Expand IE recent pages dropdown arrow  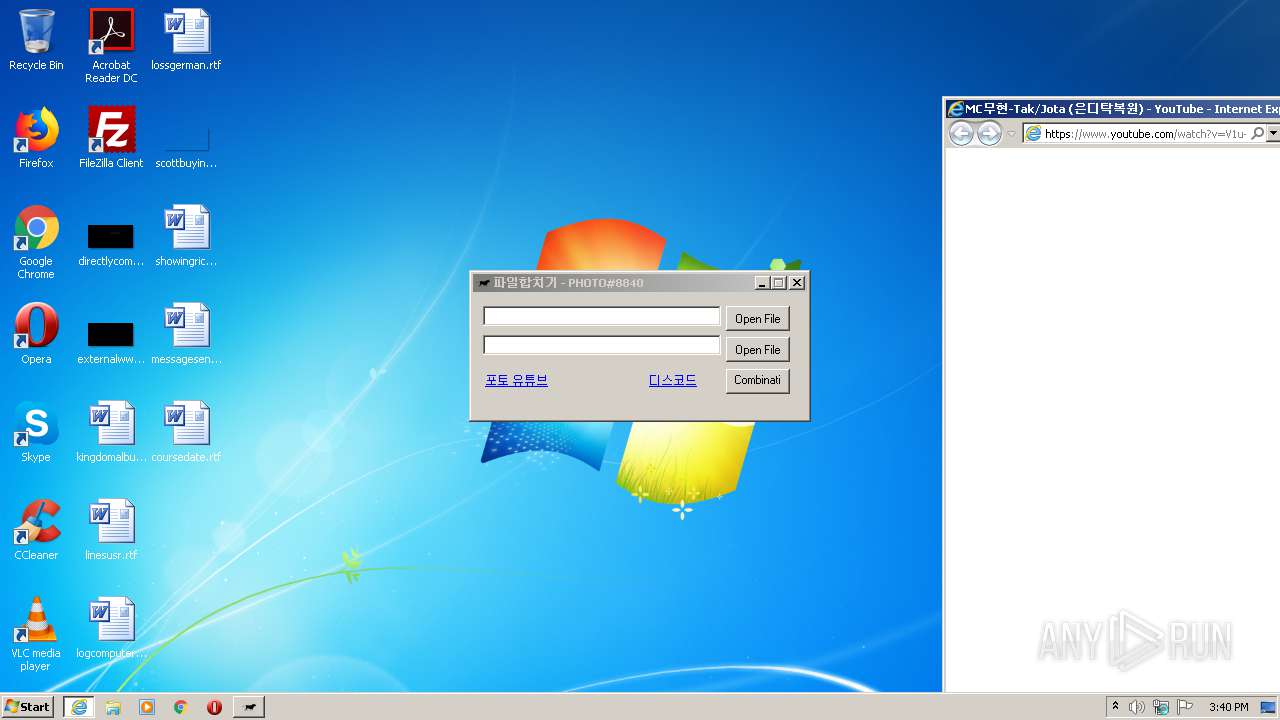1011,134
